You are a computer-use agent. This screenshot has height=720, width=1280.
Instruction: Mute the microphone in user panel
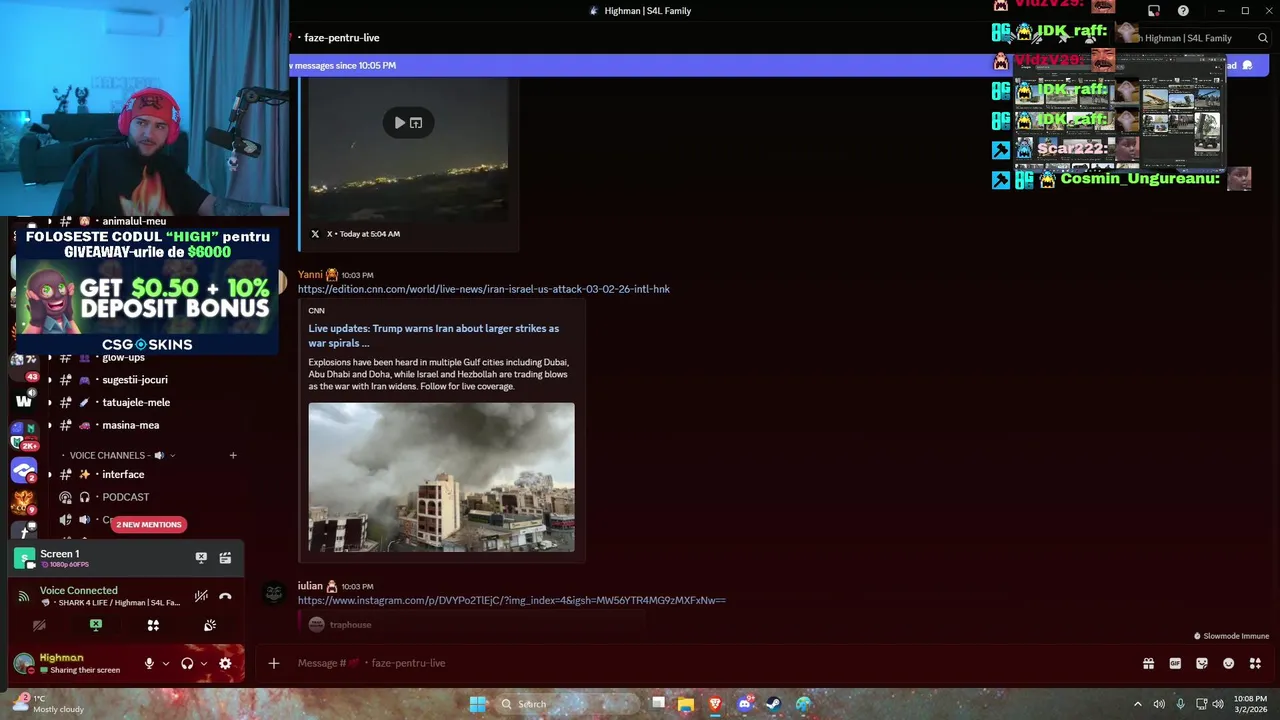(149, 663)
